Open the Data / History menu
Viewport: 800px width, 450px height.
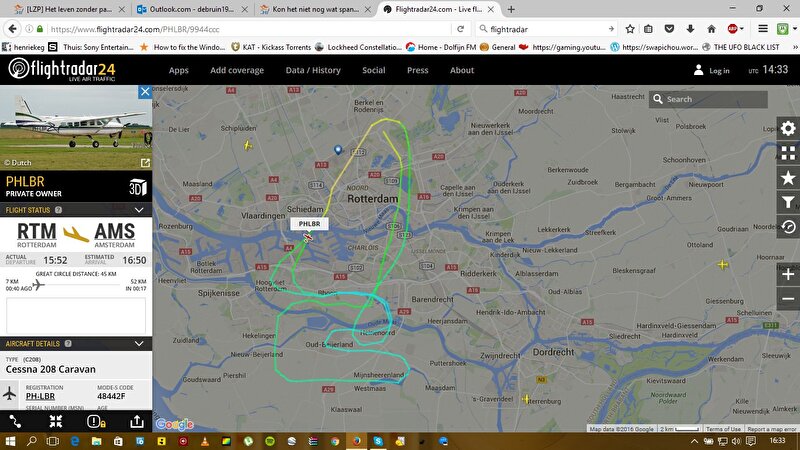tap(313, 70)
